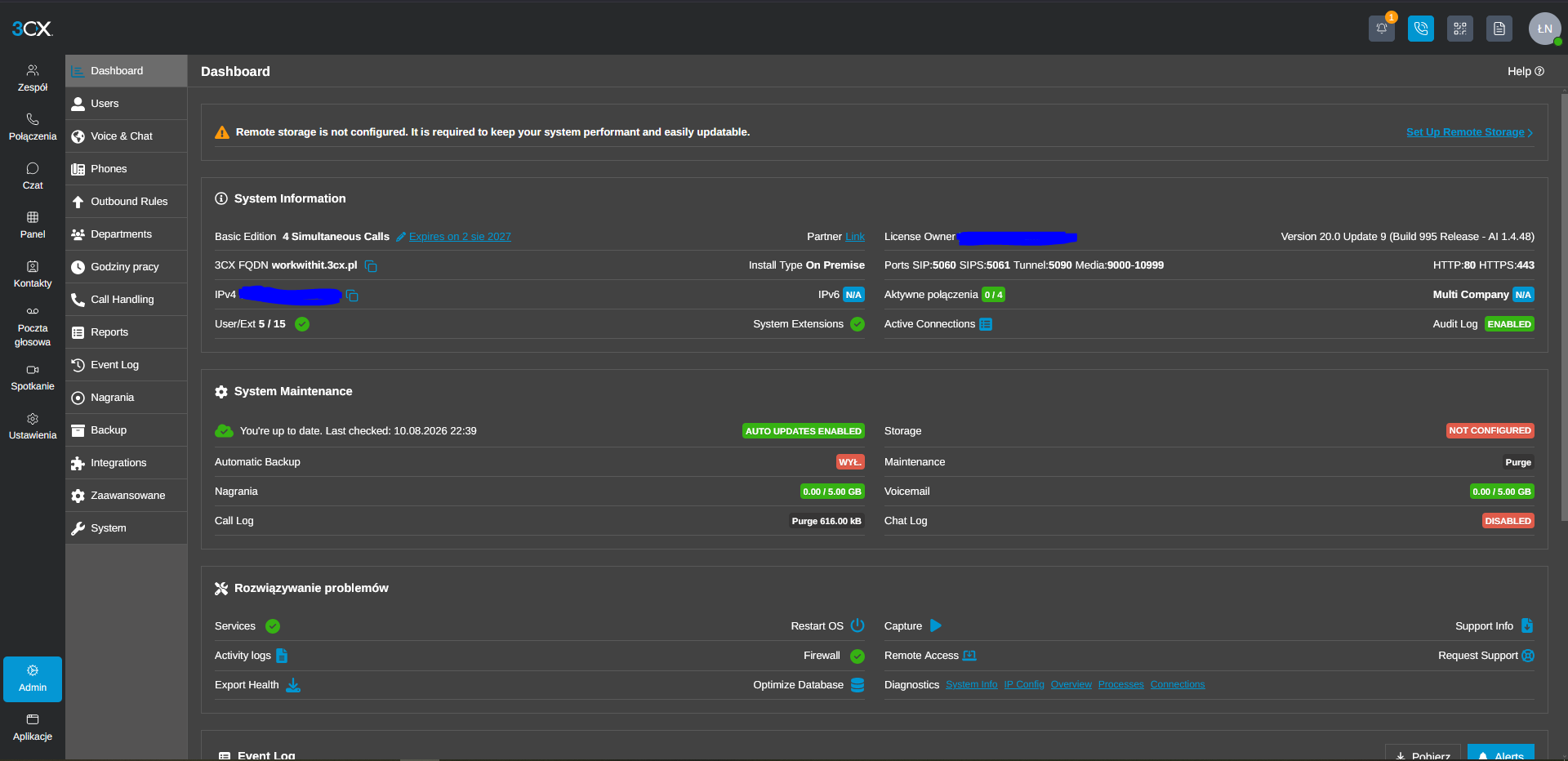Open Diagnostics Connections link
The height and width of the screenshot is (761, 1568).
pos(1178,685)
